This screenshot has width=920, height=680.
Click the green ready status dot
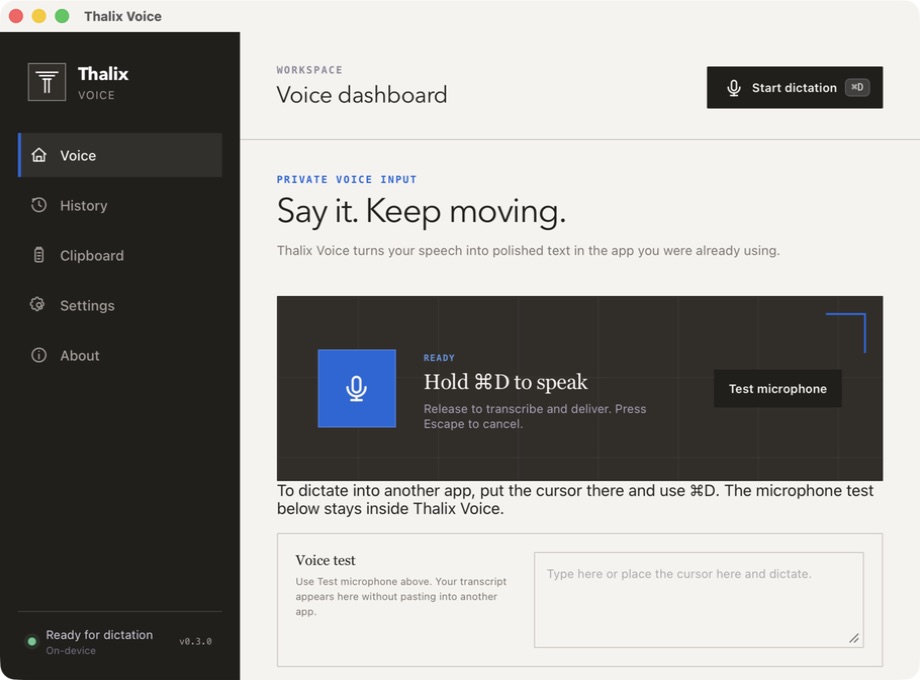(x=32, y=641)
